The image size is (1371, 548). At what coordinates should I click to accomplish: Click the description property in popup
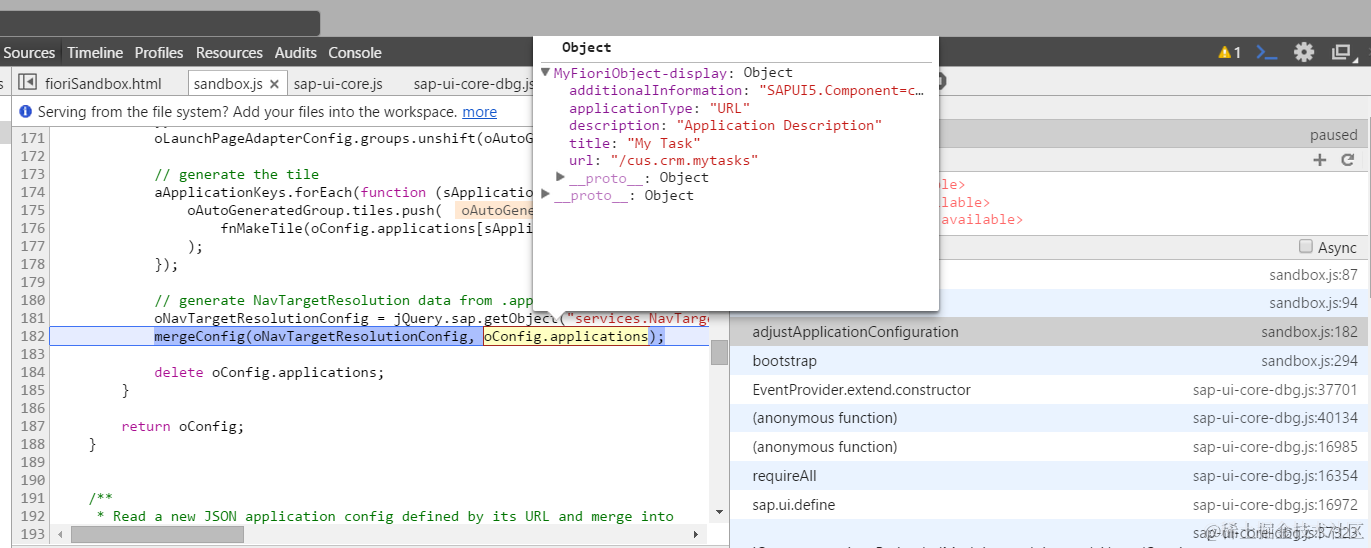726,125
